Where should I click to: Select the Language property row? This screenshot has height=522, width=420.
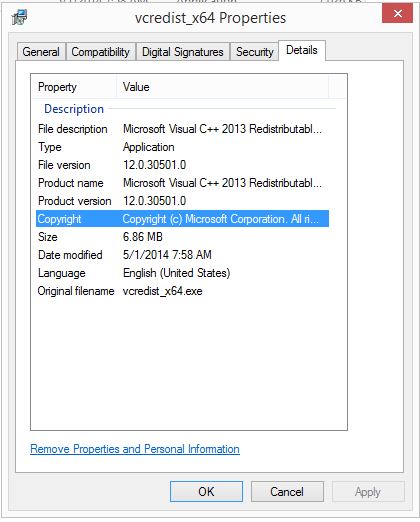tap(182, 273)
